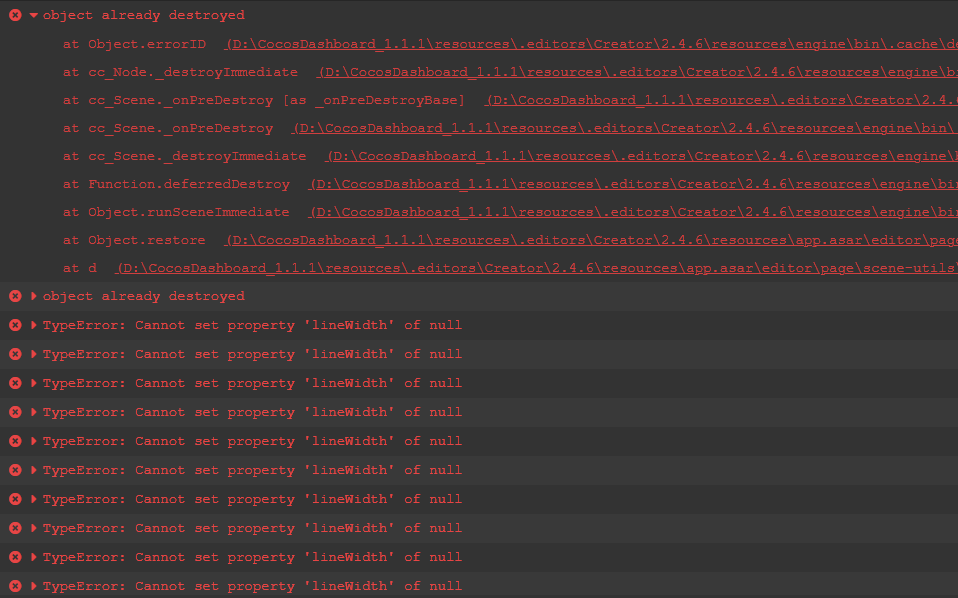Viewport: 958px width, 598px height.
Task: Click the error icon on the collapsed 'object already destroyed' row
Action: [x=15, y=296]
